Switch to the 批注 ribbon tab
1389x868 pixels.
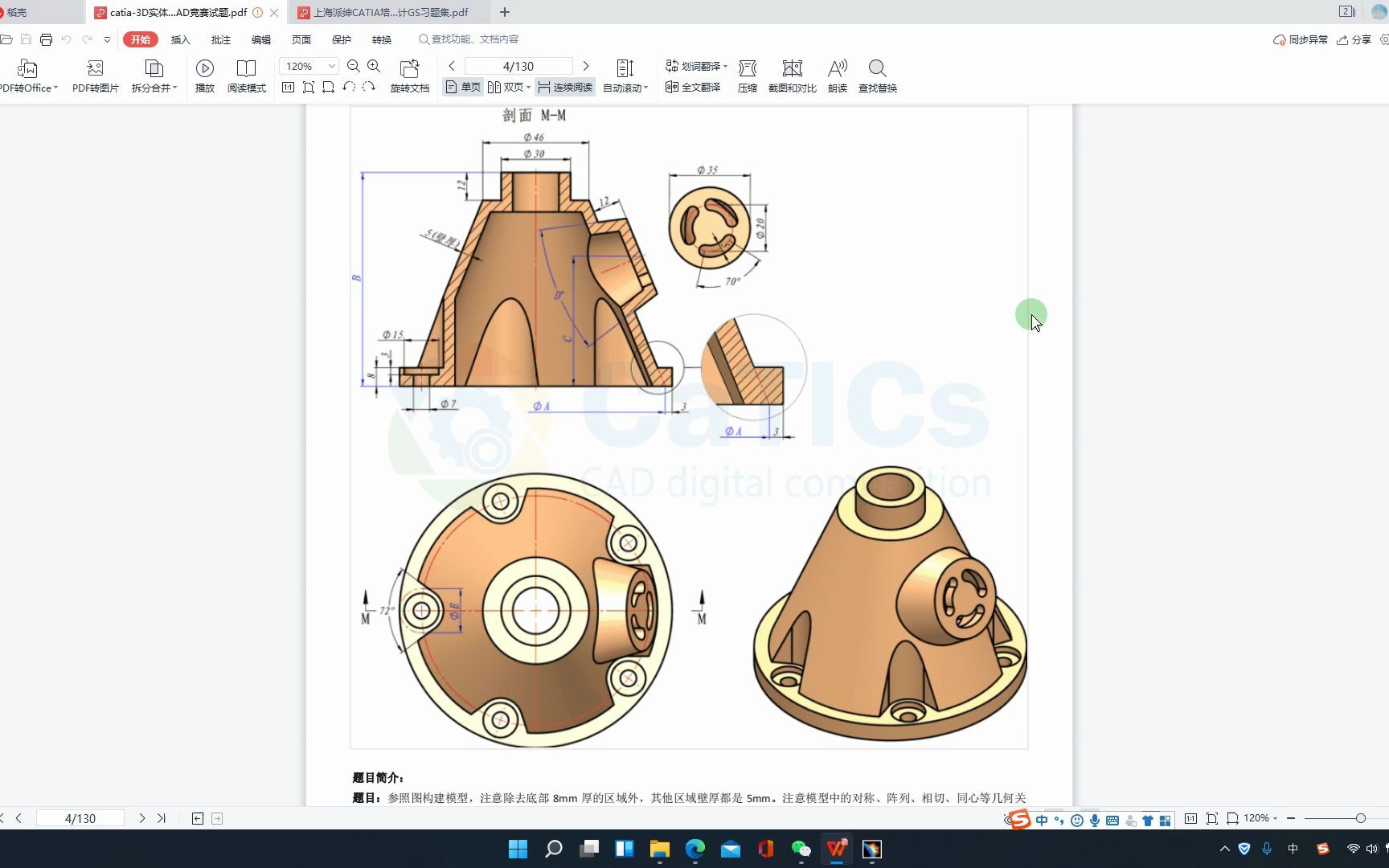click(x=220, y=39)
